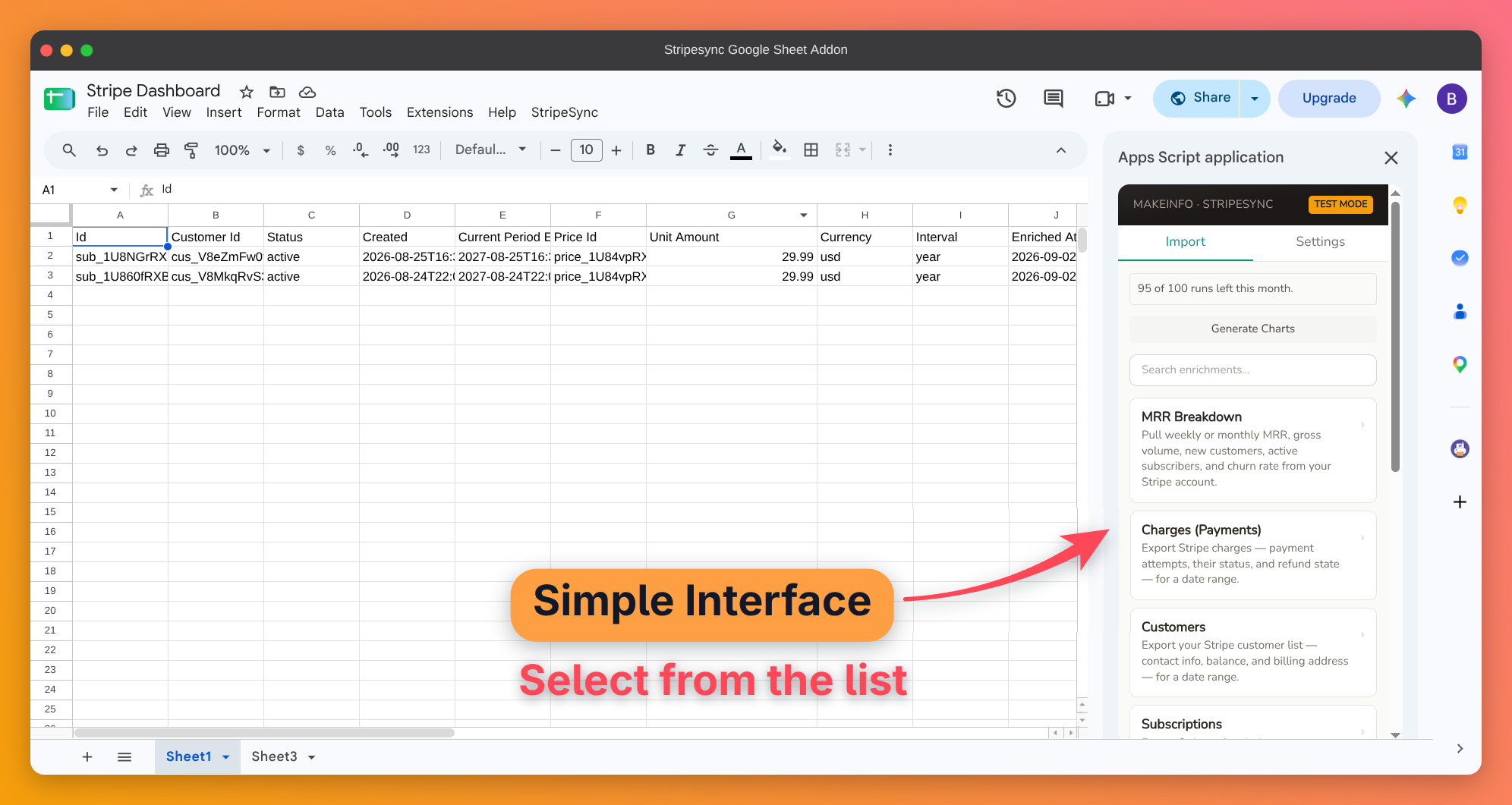Format as currency with the dollar icon
This screenshot has height=805, width=1512.
[301, 150]
